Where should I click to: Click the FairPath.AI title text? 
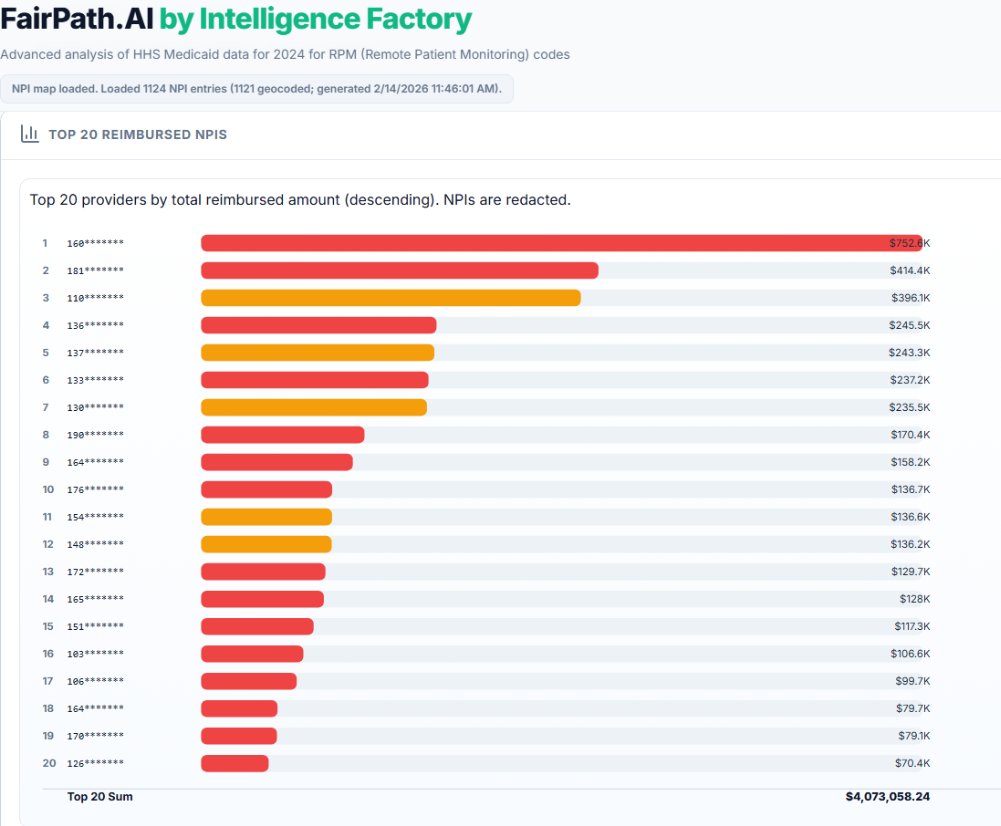click(77, 19)
